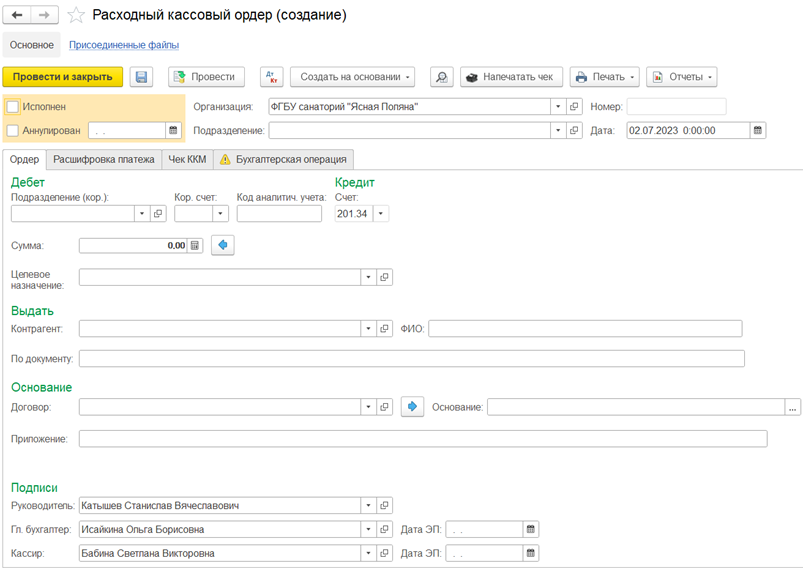Expand the Подразделение dropdown list
The image size is (803, 569).
[x=558, y=131]
